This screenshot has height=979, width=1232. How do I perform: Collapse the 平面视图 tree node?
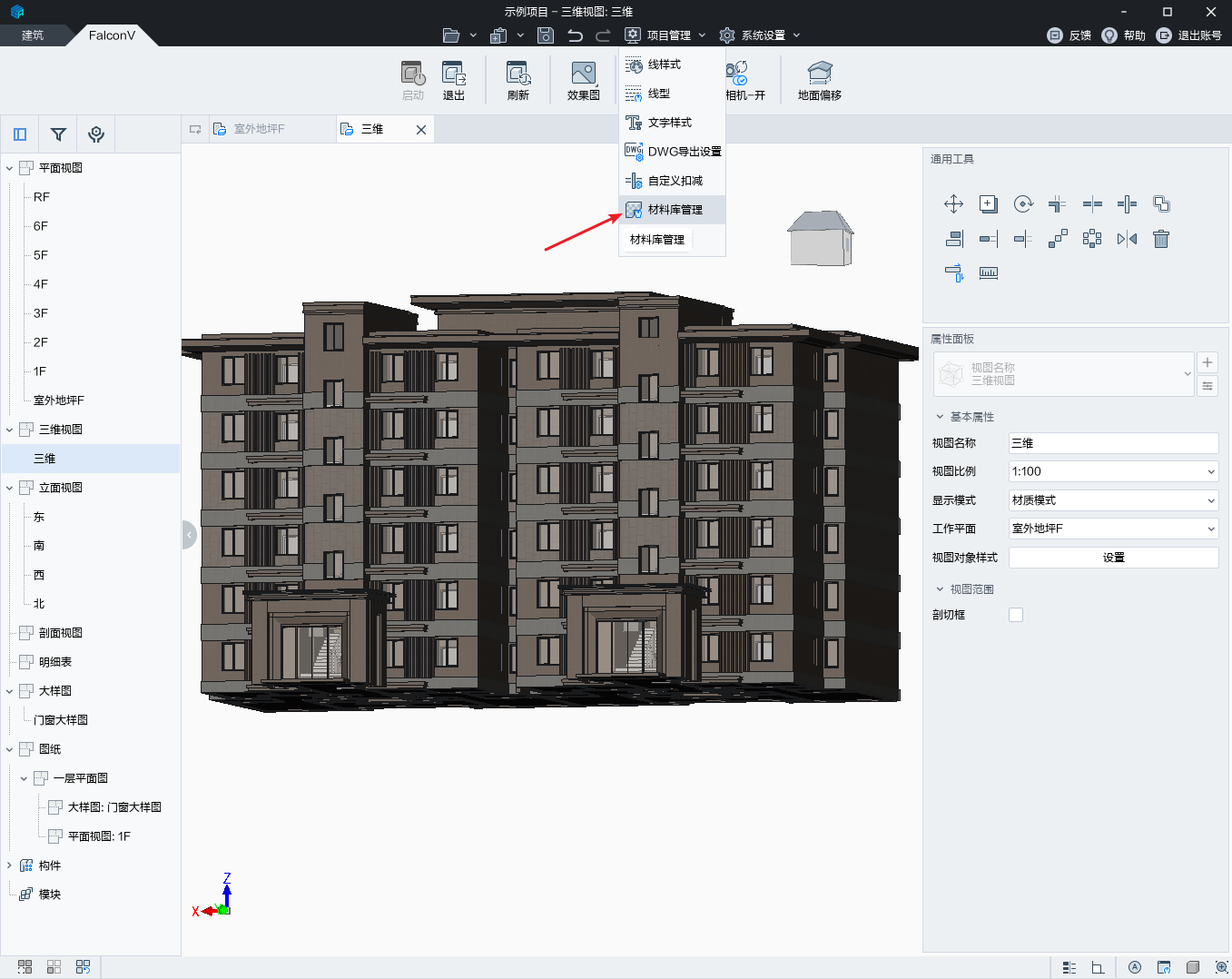pyautogui.click(x=10, y=168)
